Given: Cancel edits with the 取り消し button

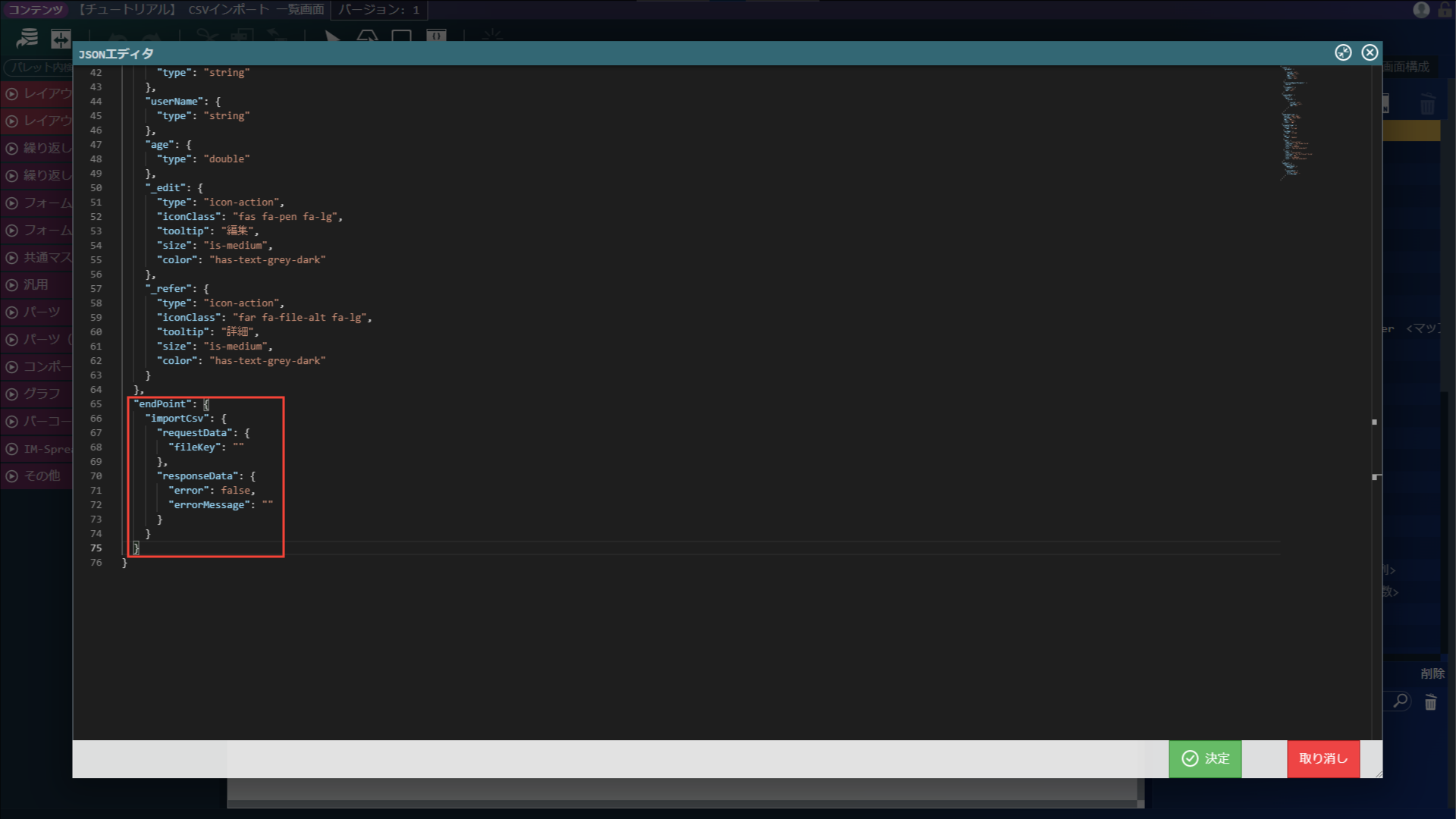Looking at the screenshot, I should point(1323,758).
